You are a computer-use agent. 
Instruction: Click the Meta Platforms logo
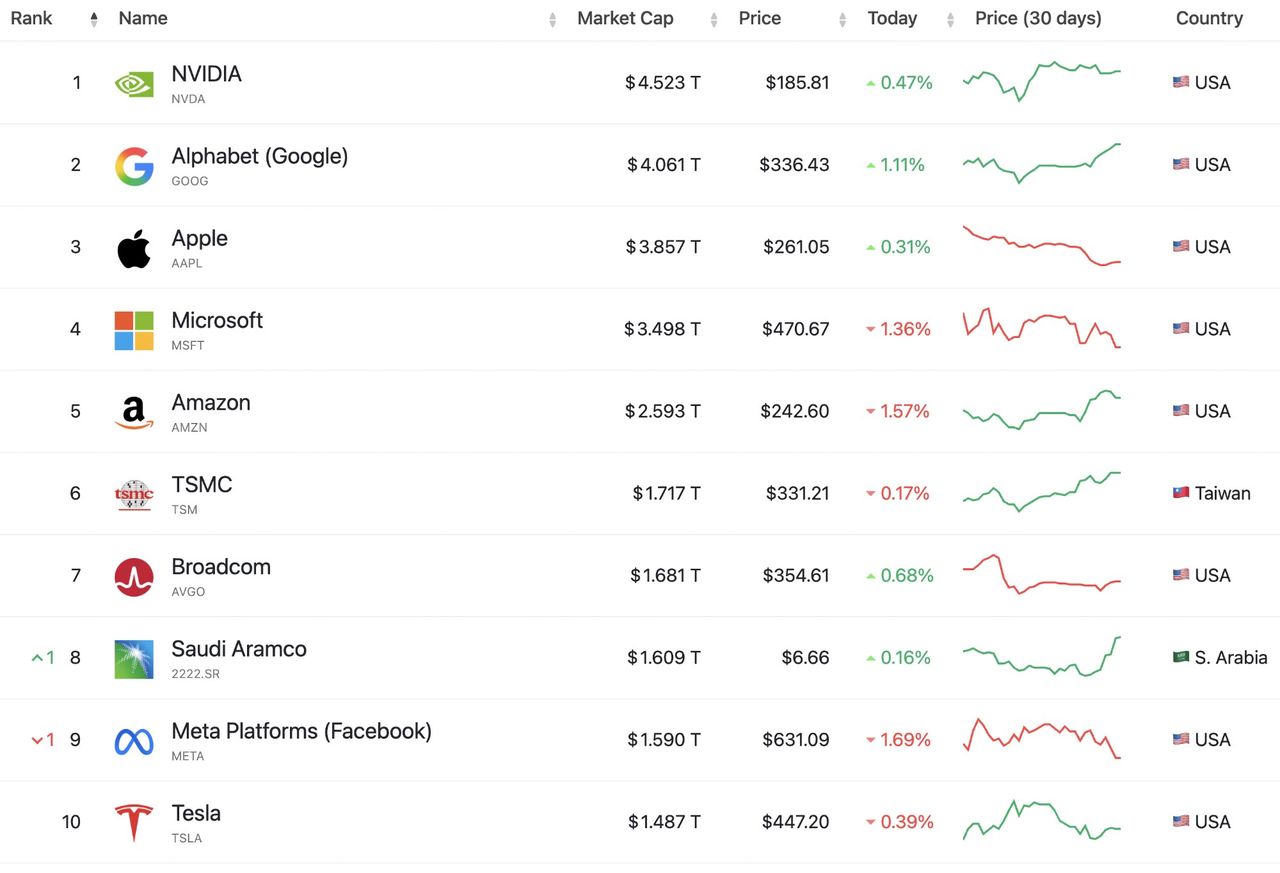[x=134, y=741]
